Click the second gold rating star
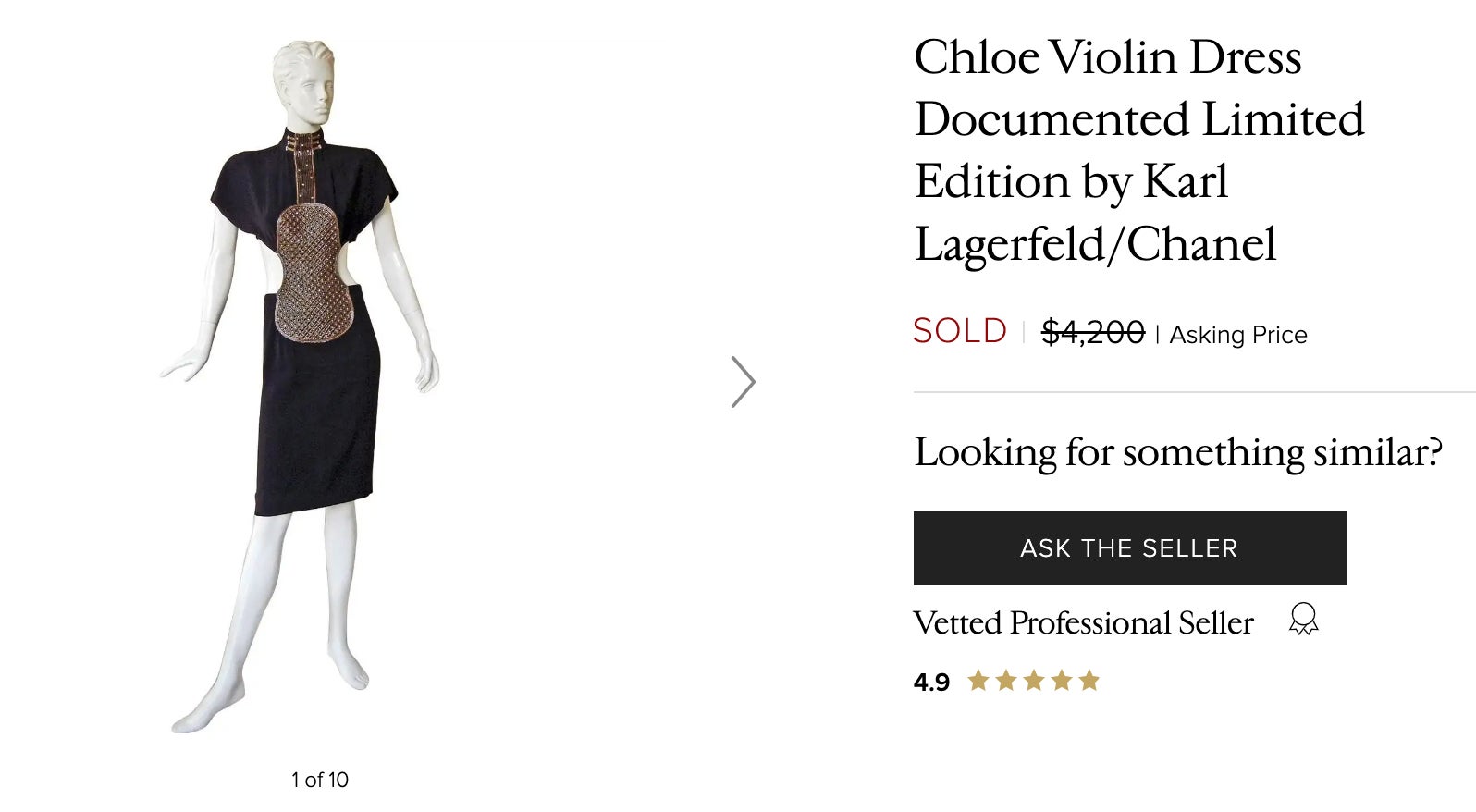The width and height of the screenshot is (1476, 812). coord(1006,682)
